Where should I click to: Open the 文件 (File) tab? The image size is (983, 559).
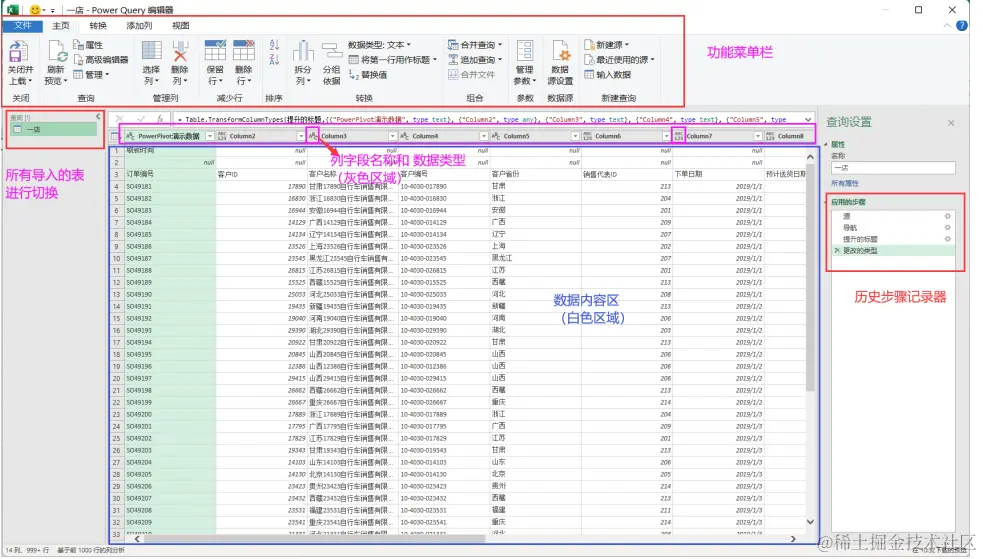(23, 26)
